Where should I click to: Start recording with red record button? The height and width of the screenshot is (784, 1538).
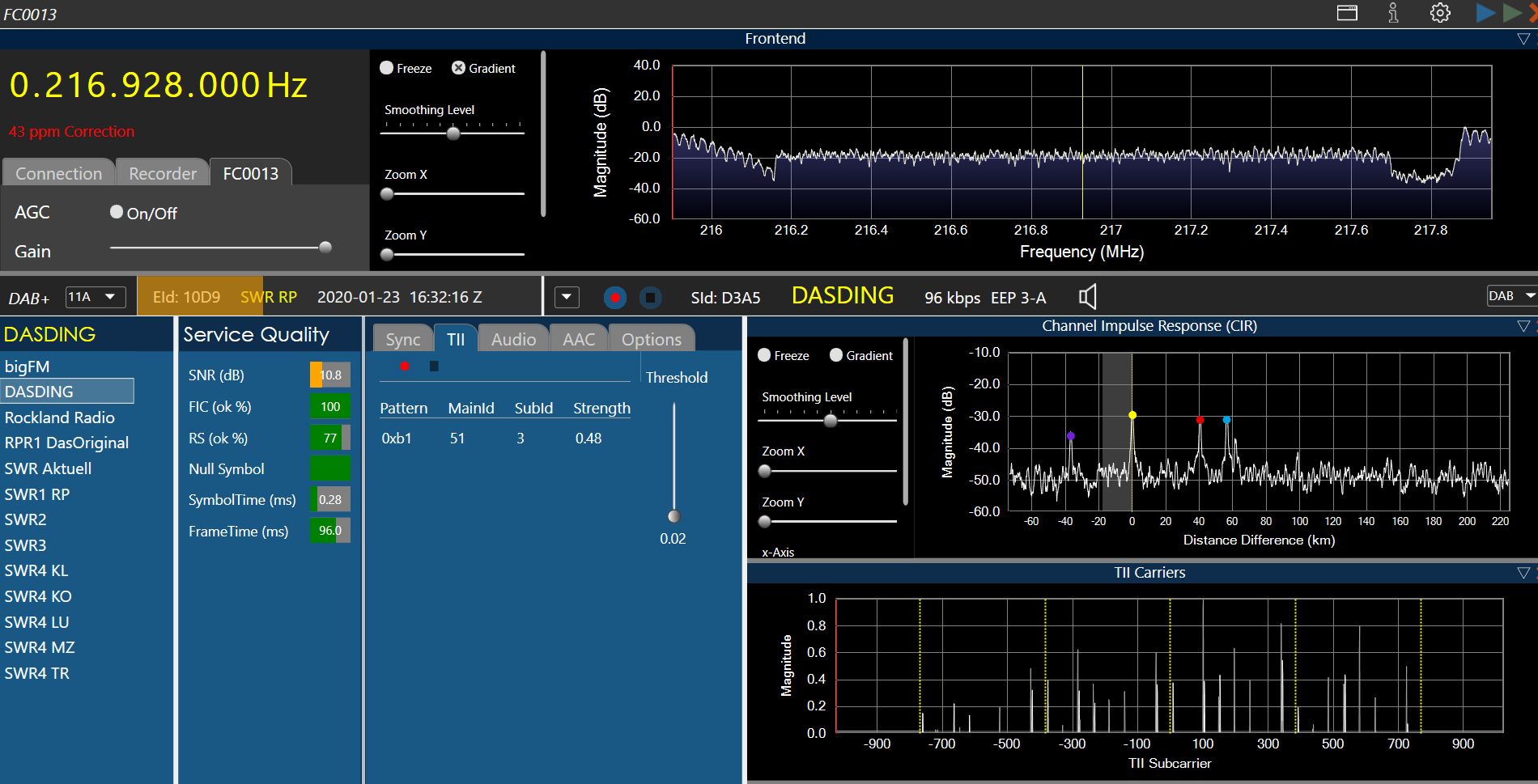pos(615,298)
